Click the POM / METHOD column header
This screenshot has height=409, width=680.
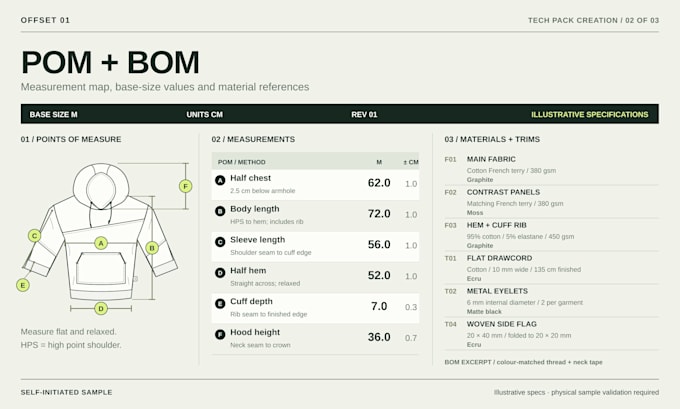pos(242,162)
